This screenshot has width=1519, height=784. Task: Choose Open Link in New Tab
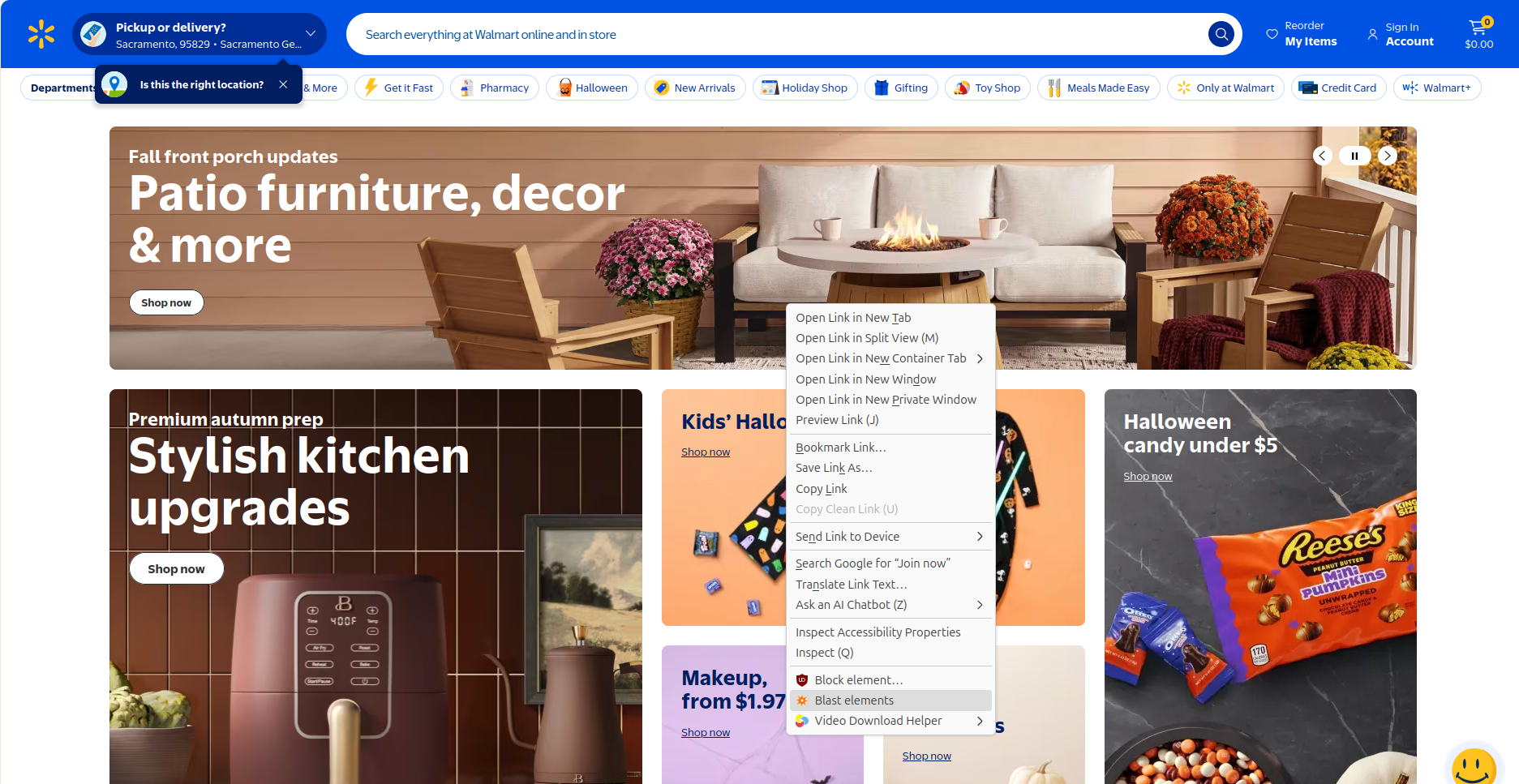point(890,318)
